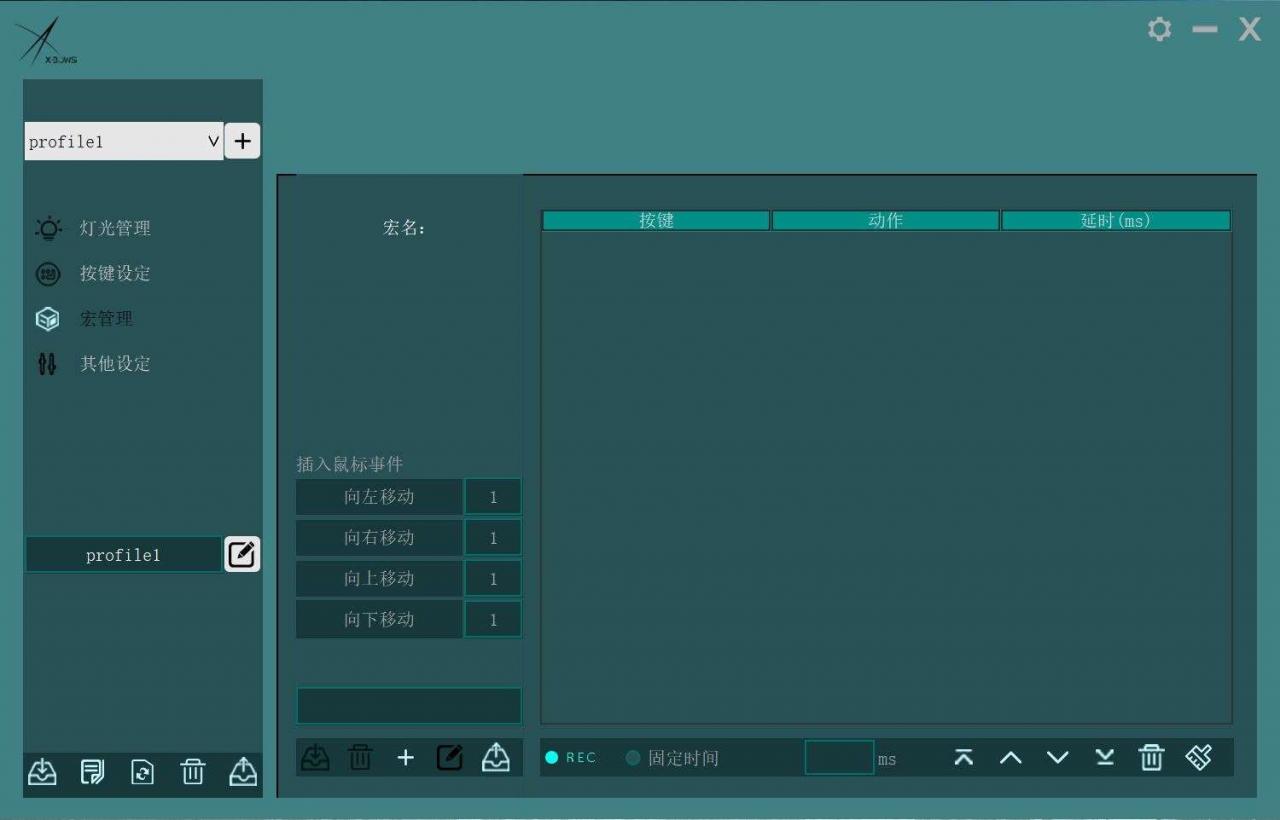Delete macro with macro-panel trash icon
The image size is (1280, 820).
360,758
